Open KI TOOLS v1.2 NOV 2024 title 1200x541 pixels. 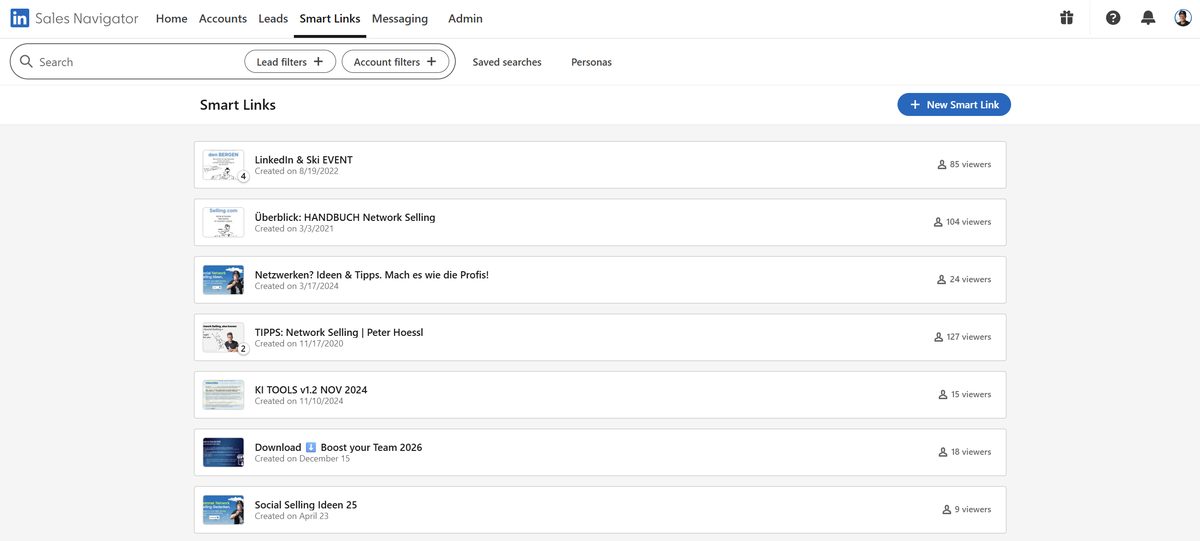pyautogui.click(x=311, y=389)
